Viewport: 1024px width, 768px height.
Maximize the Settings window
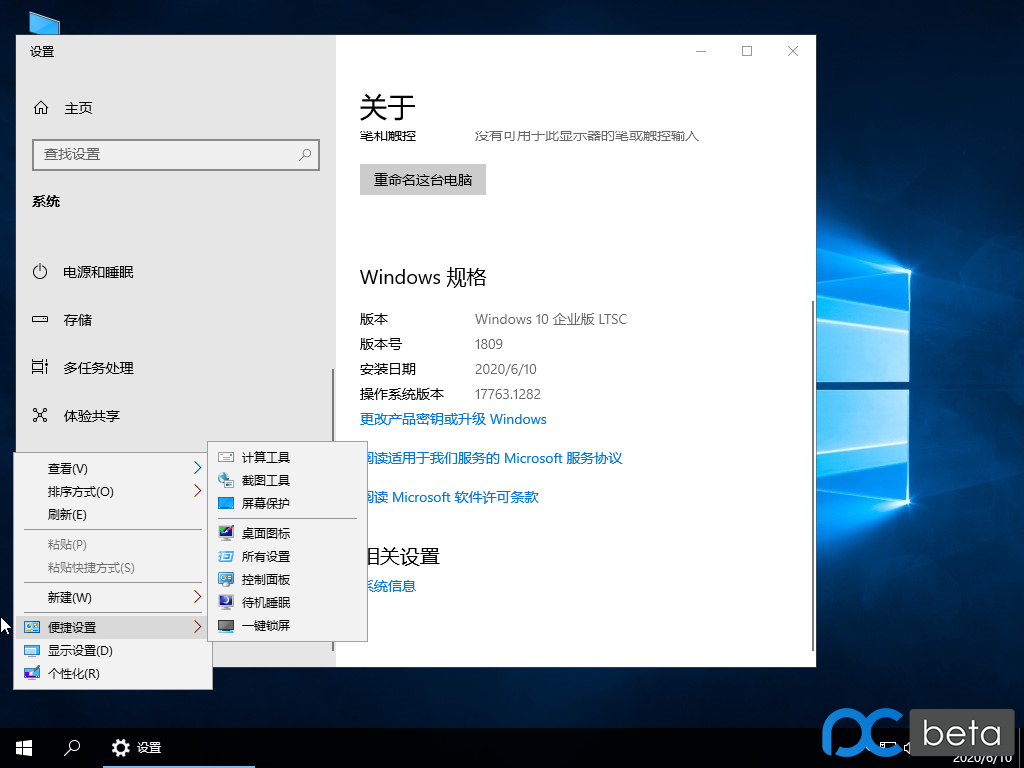click(x=747, y=51)
